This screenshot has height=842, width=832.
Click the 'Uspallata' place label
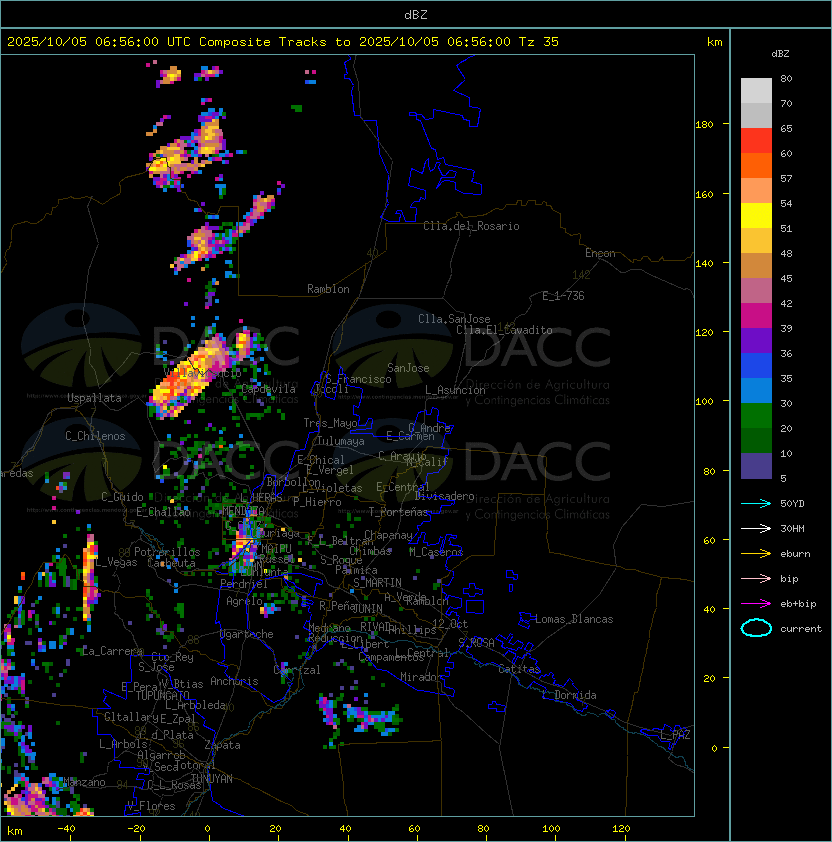pyautogui.click(x=94, y=398)
